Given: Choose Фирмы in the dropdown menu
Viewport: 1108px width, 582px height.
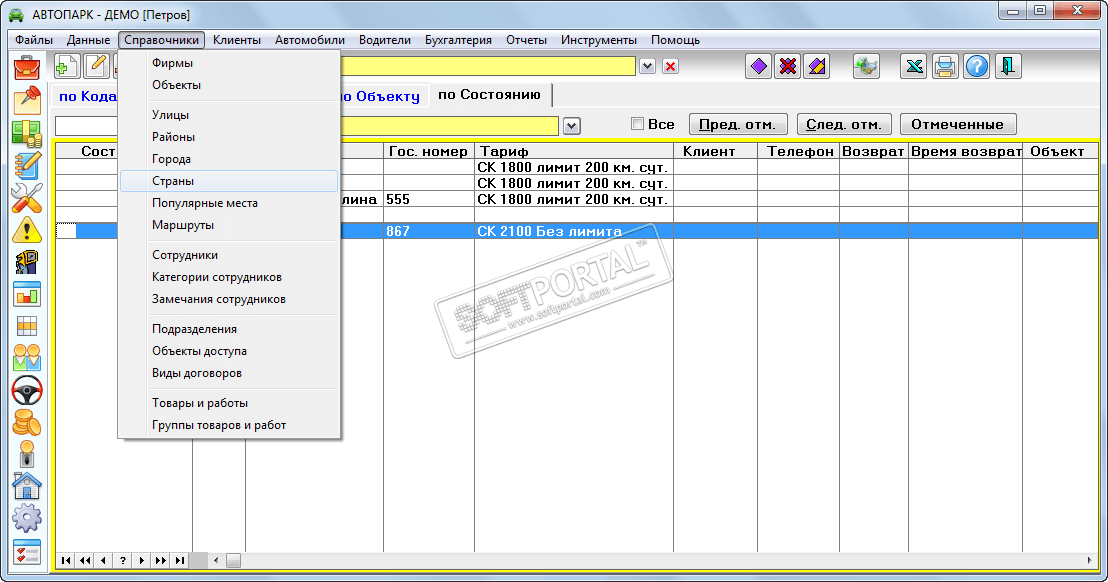Looking at the screenshot, I should coord(229,63).
